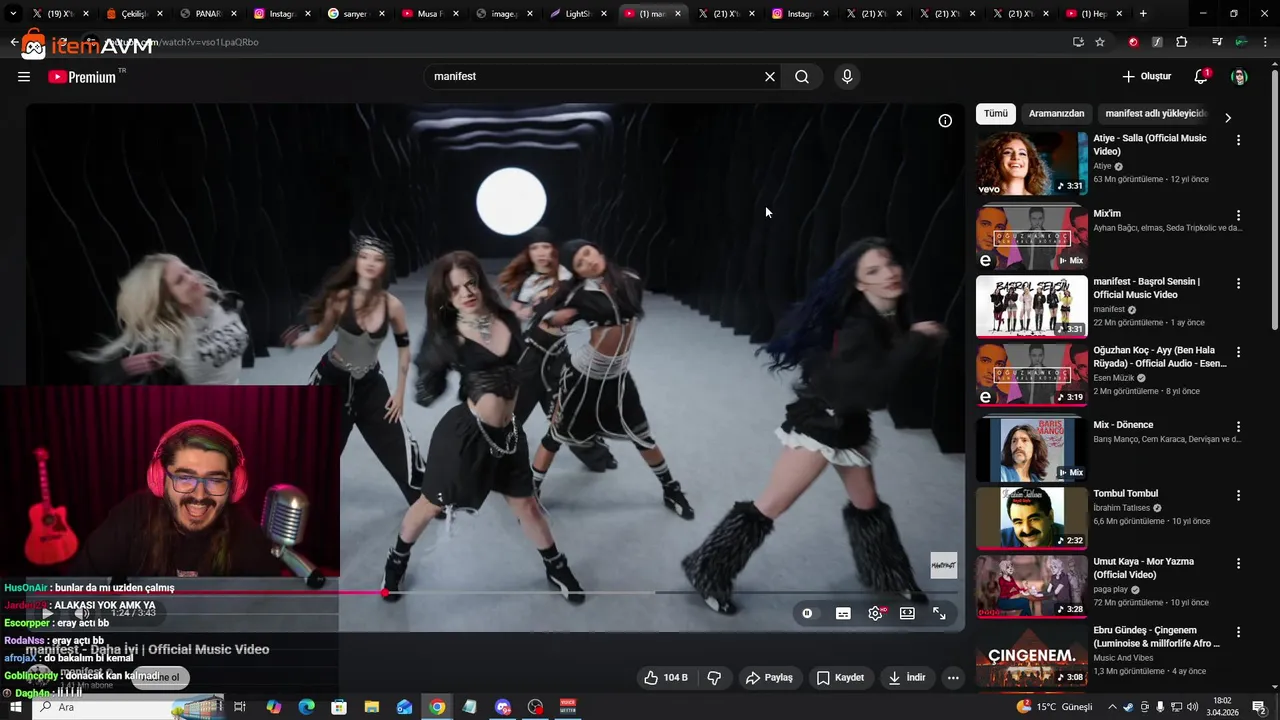
Task: Open the Ebru Gündeş - Çingenem thumbnail
Action: pos(1031,655)
